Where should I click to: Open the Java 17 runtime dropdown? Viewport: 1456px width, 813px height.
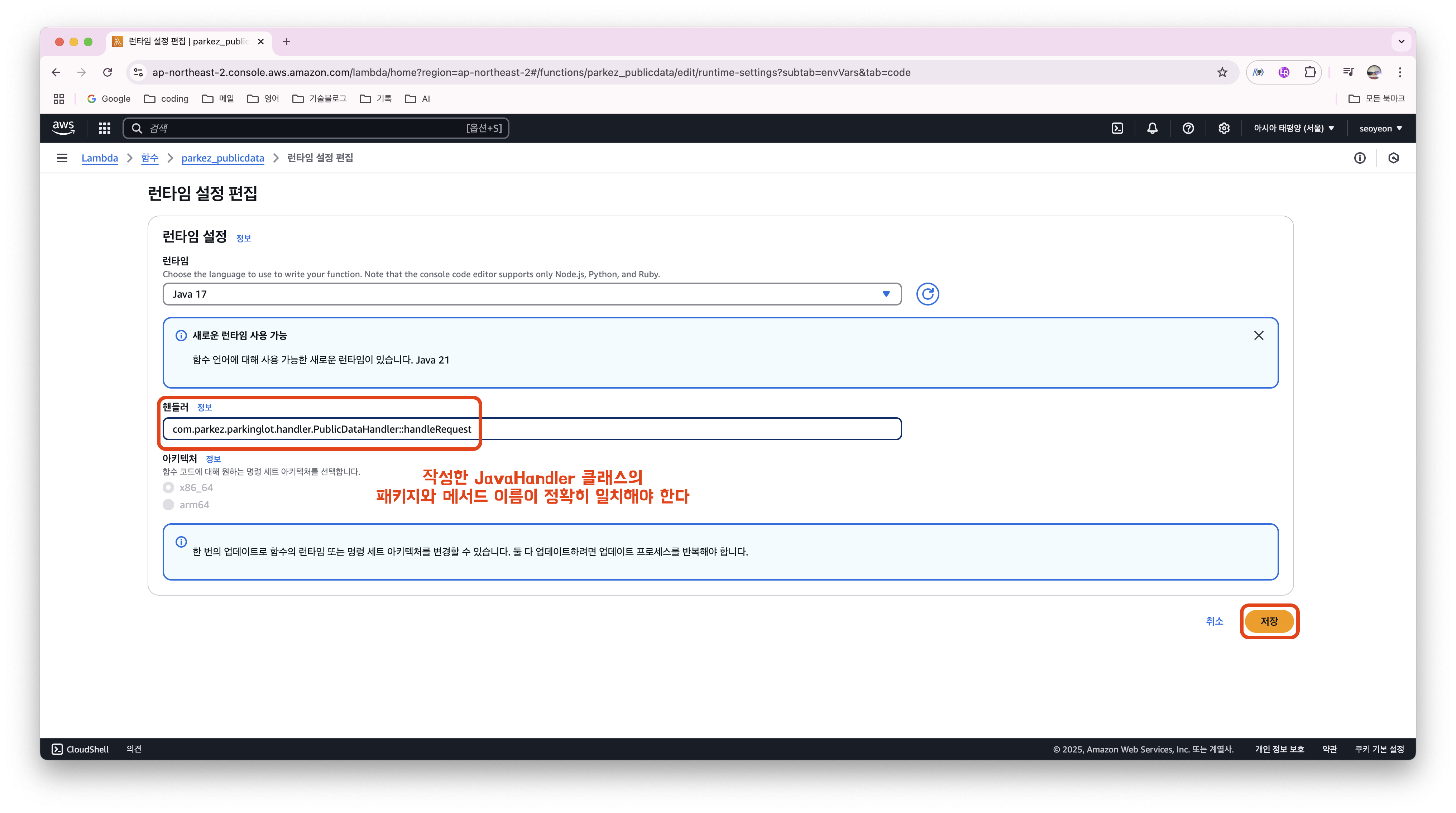[x=531, y=294]
